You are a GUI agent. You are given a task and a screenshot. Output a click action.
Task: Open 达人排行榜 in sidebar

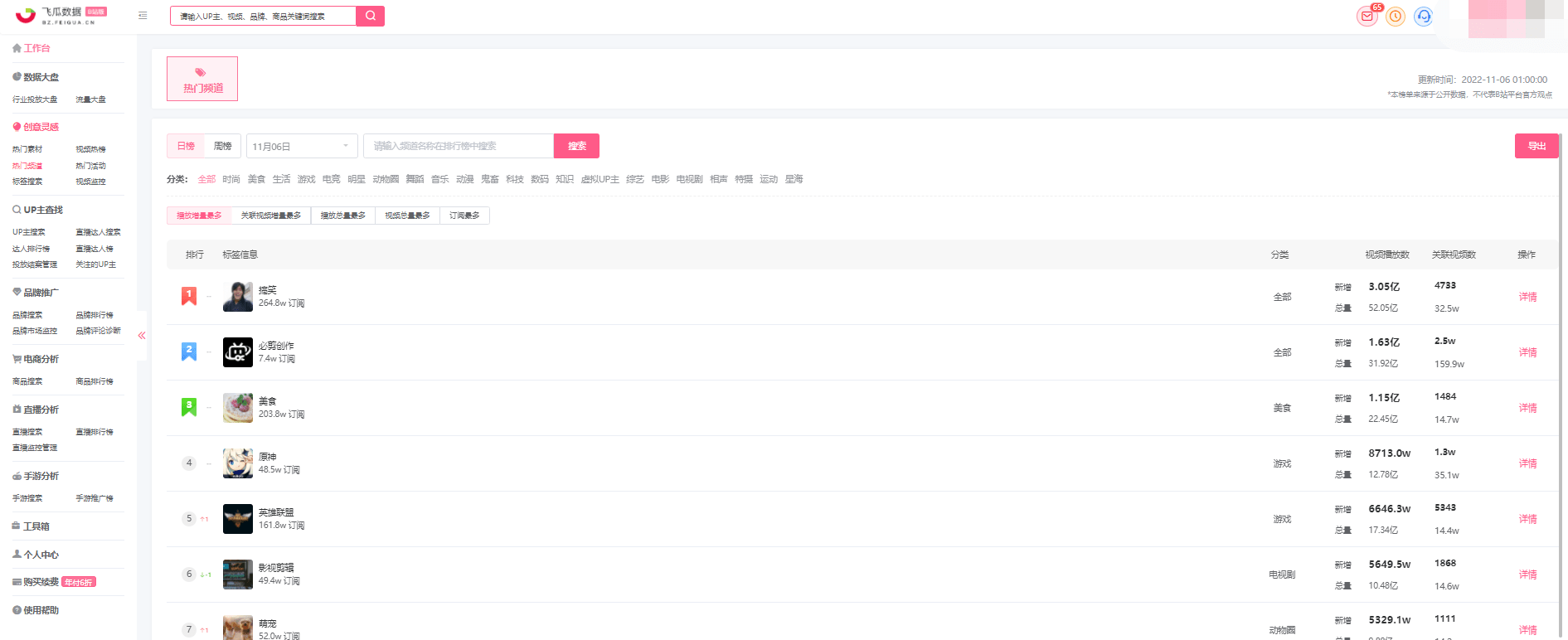pyautogui.click(x=31, y=249)
